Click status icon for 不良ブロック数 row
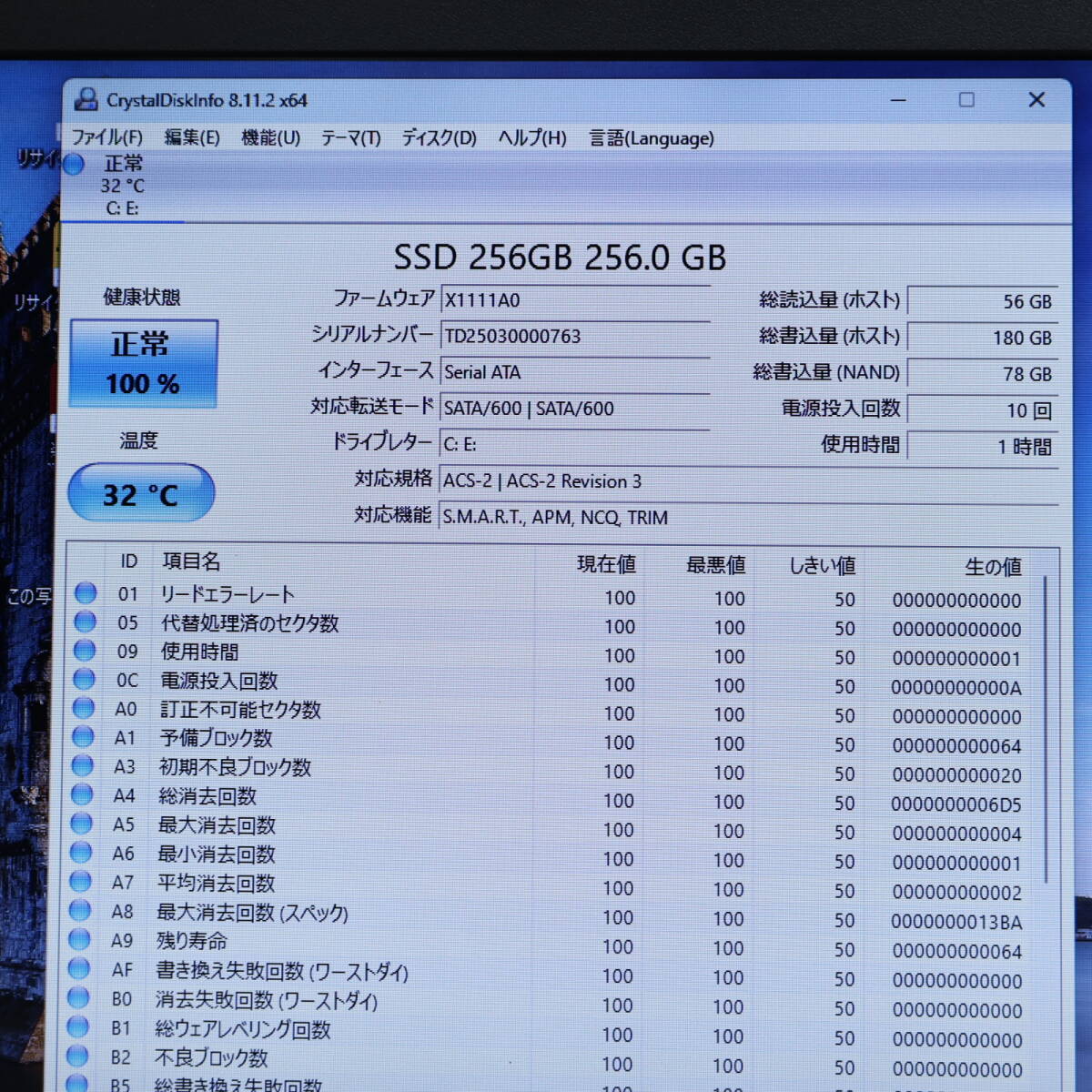The image size is (1092, 1092). coord(78,1056)
